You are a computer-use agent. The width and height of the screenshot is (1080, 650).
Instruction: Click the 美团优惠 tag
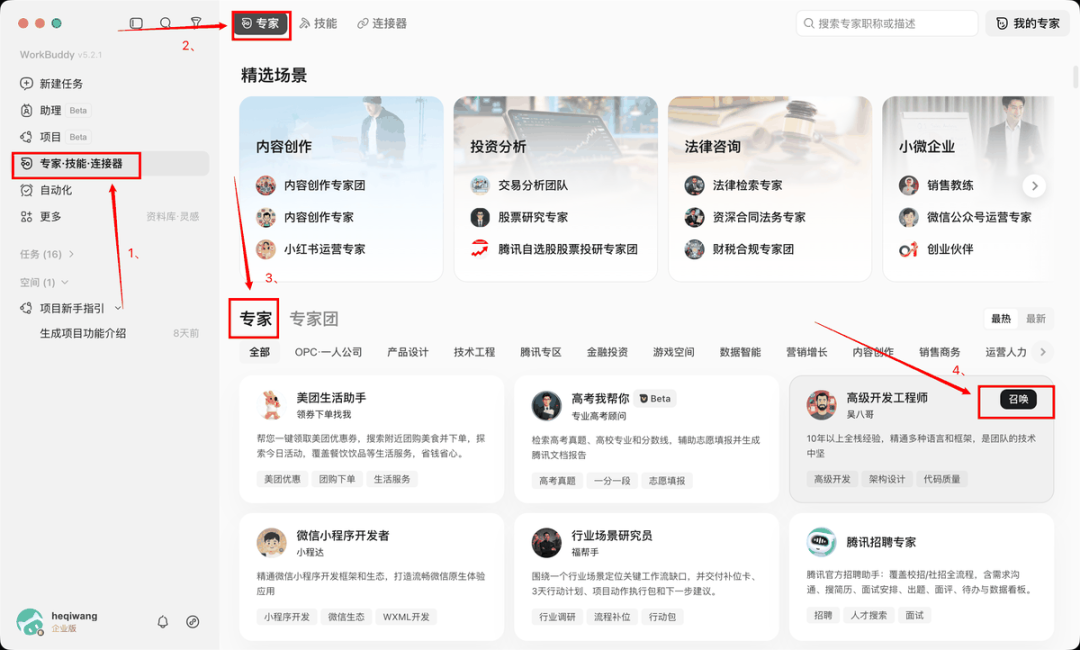click(x=282, y=479)
